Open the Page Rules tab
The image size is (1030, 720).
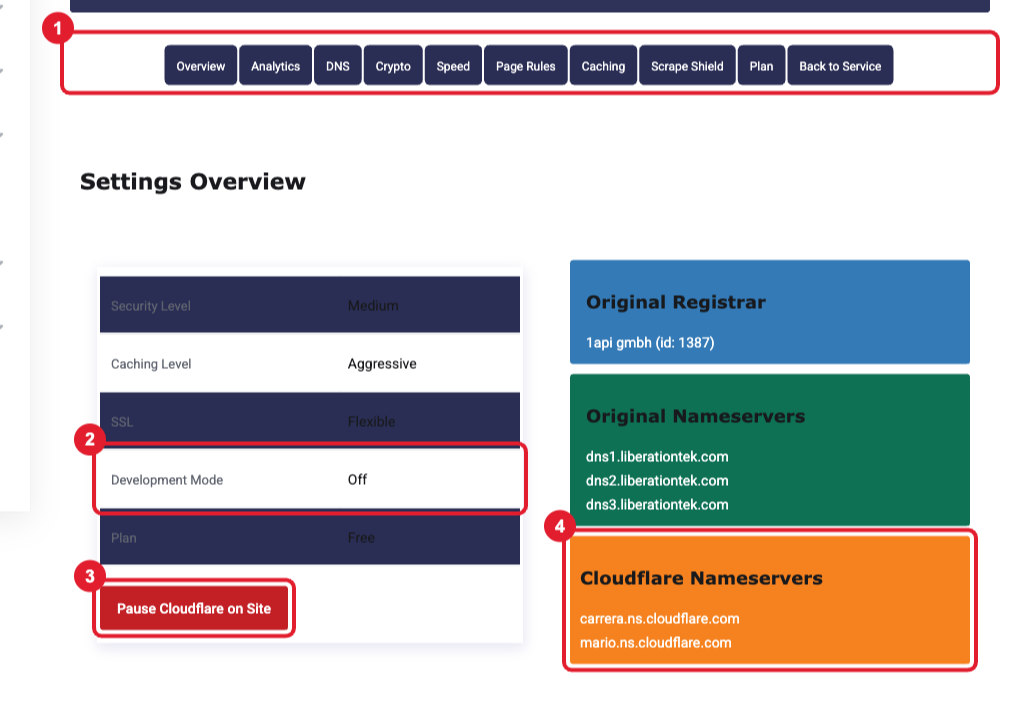526,66
